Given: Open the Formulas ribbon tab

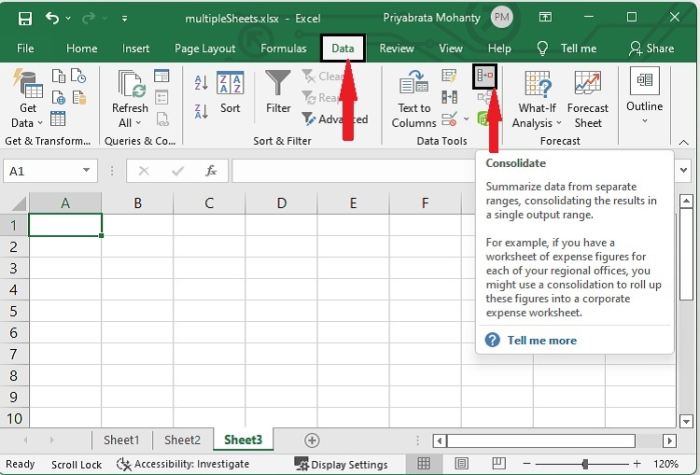Looking at the screenshot, I should 283,48.
